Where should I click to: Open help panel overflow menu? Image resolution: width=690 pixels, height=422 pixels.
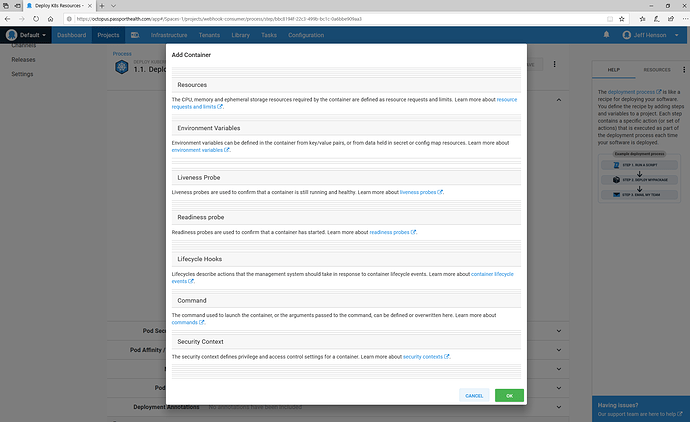[684, 70]
